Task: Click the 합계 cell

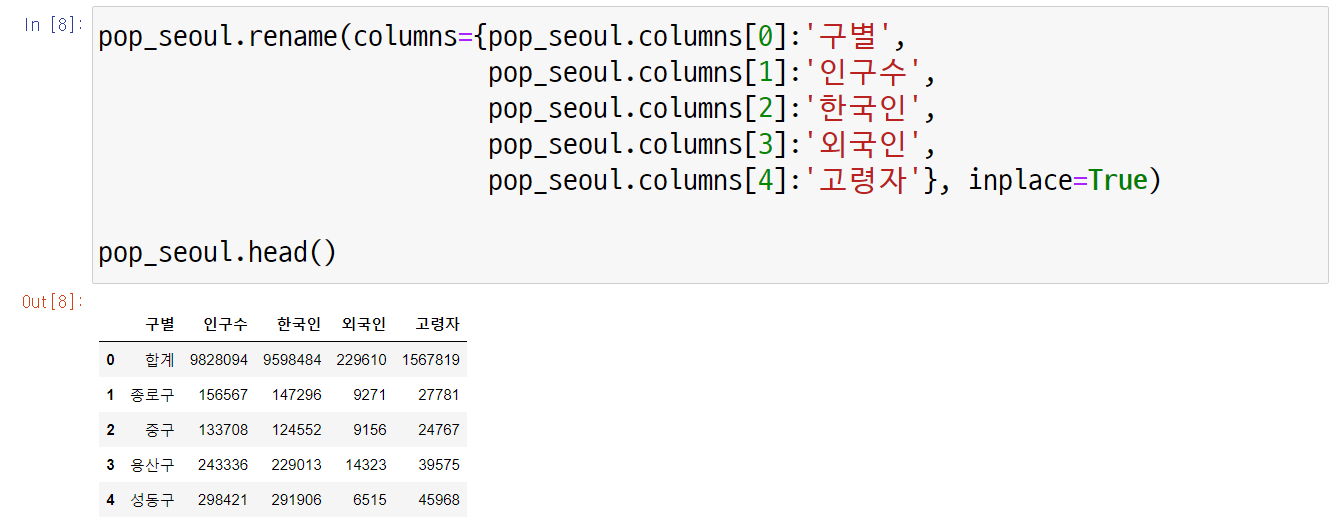Action: coord(159,359)
